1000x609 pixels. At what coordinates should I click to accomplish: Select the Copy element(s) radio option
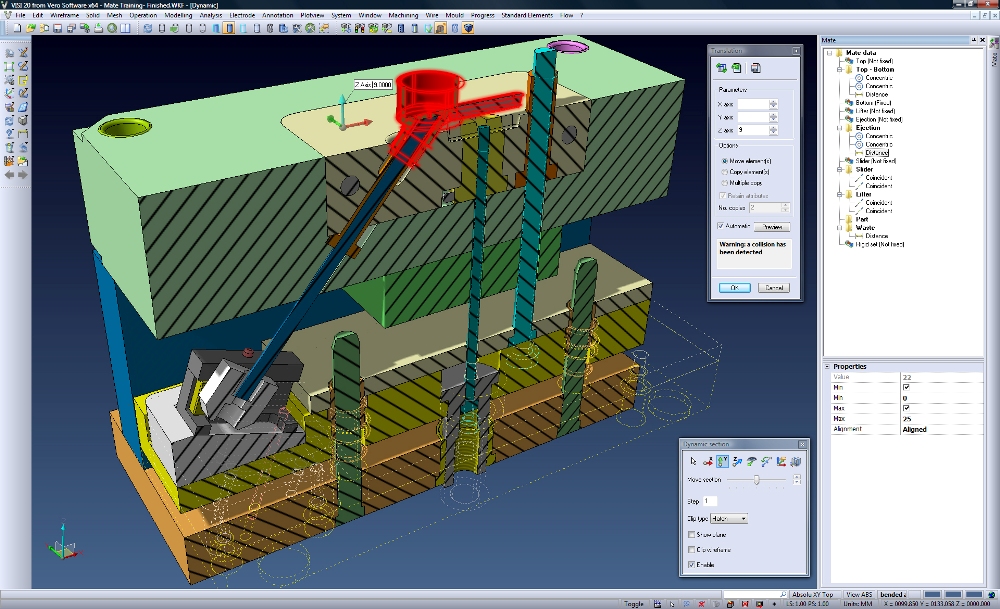(725, 172)
